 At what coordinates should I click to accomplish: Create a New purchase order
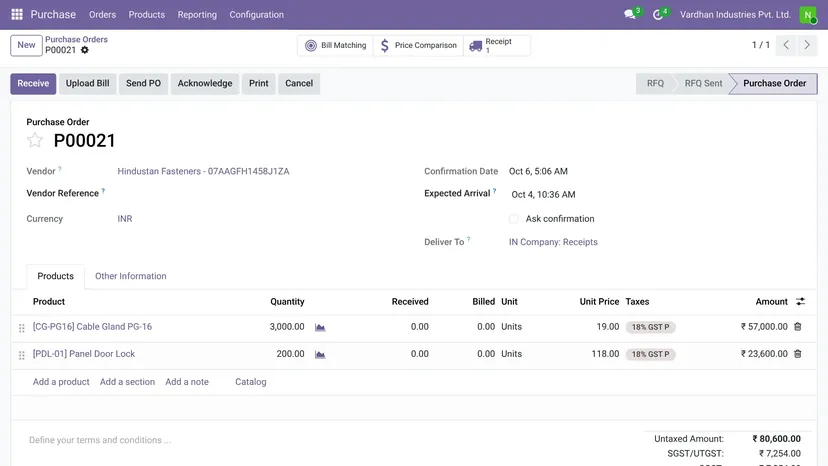pyautogui.click(x=26, y=45)
